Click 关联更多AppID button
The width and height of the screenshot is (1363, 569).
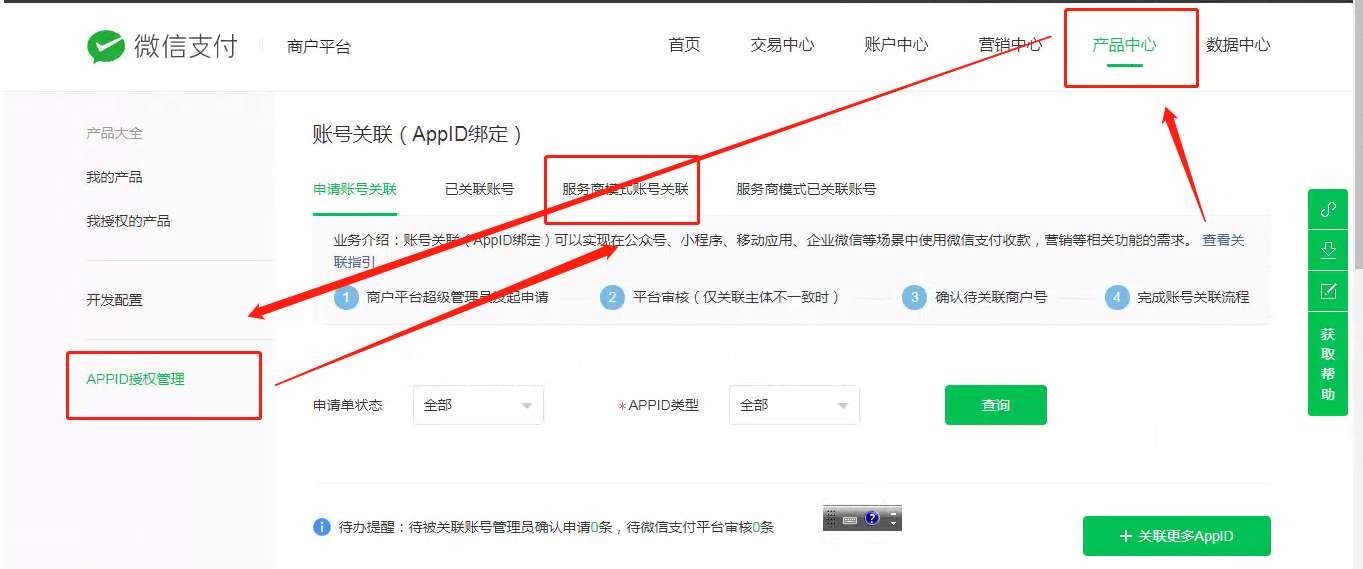[1176, 536]
